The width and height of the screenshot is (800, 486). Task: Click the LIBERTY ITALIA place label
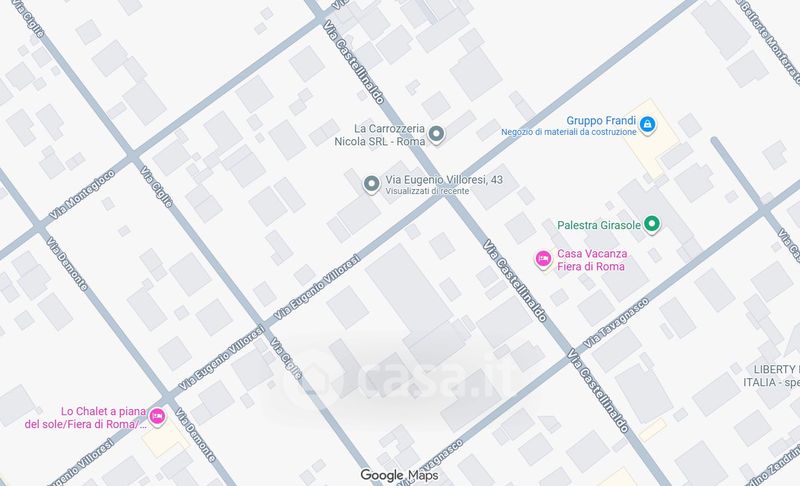[771, 376]
